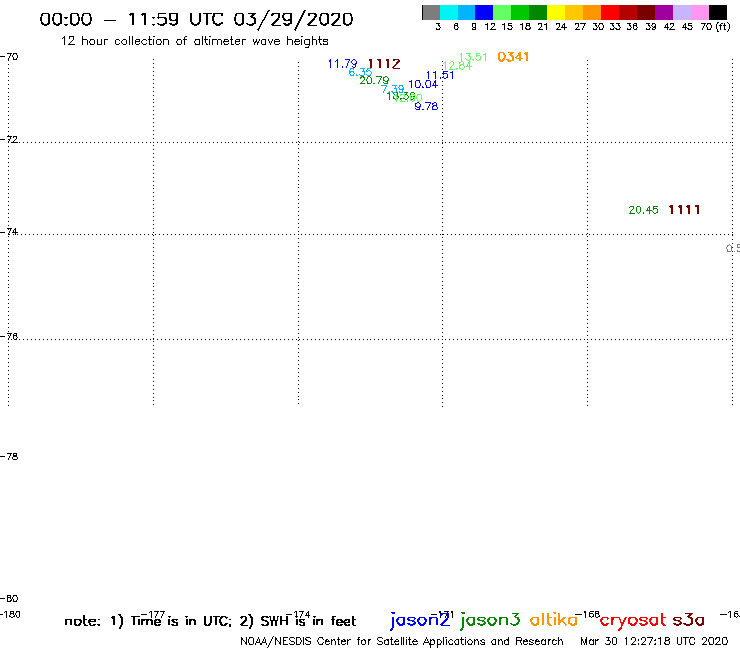Image resolution: width=740 pixels, height=650 pixels.
Task: Click the date title 00:00 – 11:59 UTC 03/29/2020
Action: pos(196,20)
